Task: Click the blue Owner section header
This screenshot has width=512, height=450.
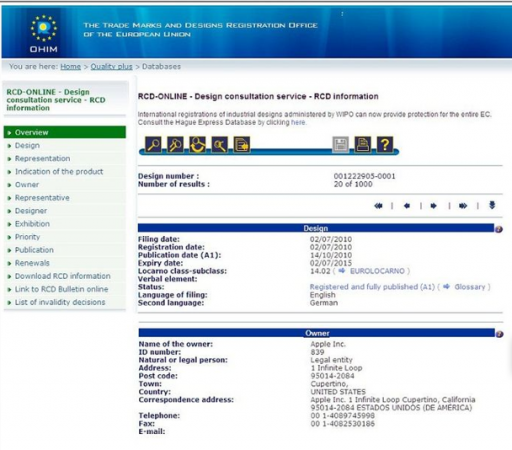Action: pyautogui.click(x=317, y=333)
